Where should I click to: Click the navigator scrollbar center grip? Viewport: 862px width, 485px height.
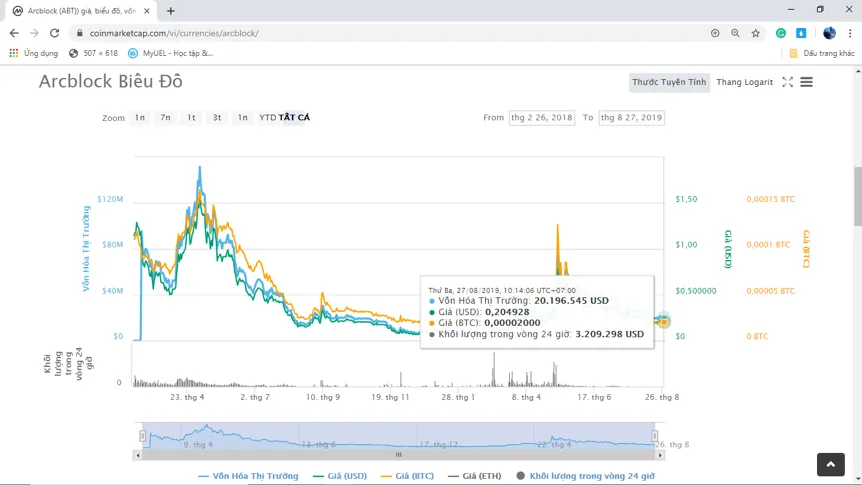pos(399,455)
